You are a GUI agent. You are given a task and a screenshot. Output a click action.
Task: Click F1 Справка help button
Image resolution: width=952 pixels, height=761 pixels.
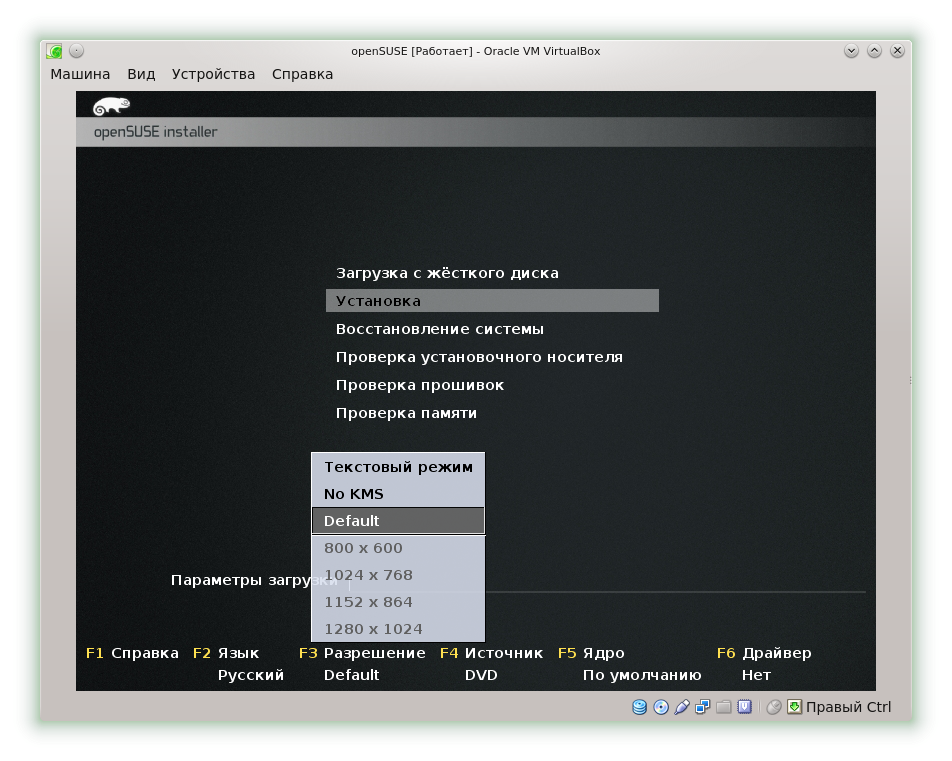(x=132, y=654)
